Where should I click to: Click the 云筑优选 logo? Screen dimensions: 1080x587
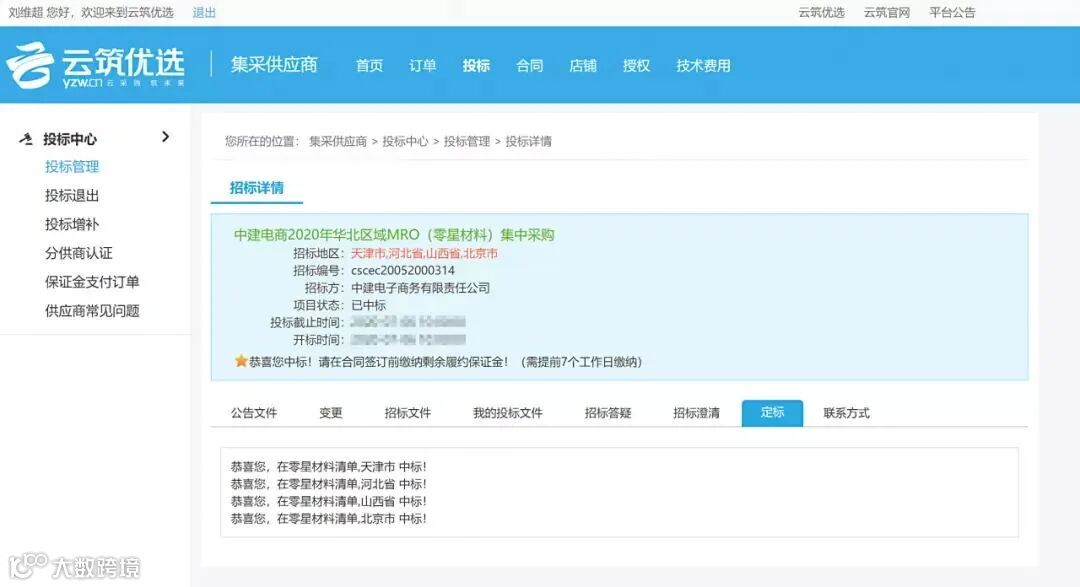click(x=96, y=65)
